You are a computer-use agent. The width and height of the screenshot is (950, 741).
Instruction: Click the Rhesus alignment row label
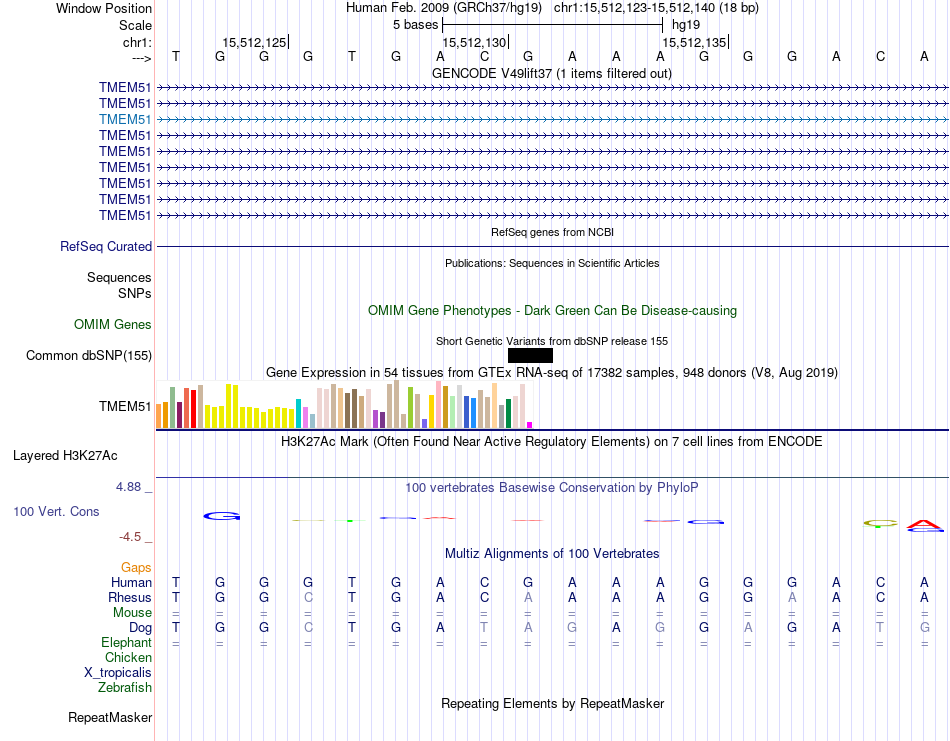click(130, 598)
